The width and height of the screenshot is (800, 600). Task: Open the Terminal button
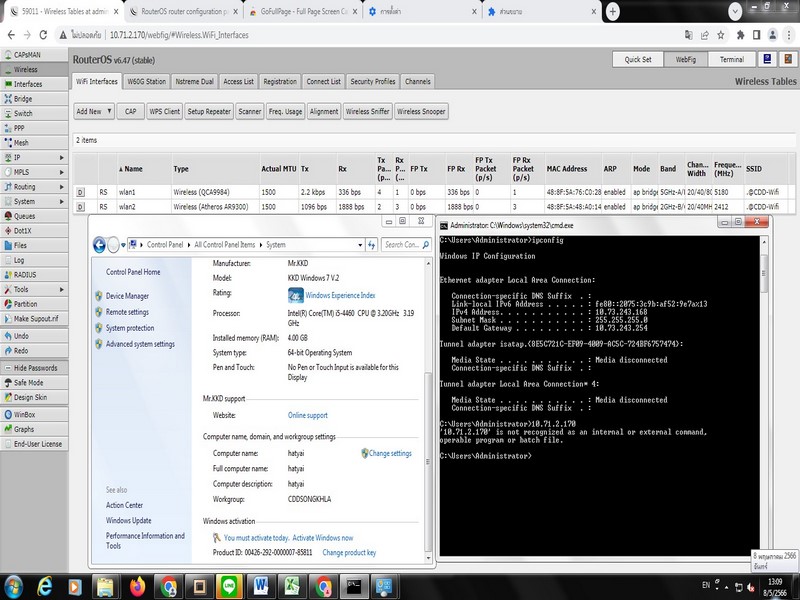[x=732, y=60]
